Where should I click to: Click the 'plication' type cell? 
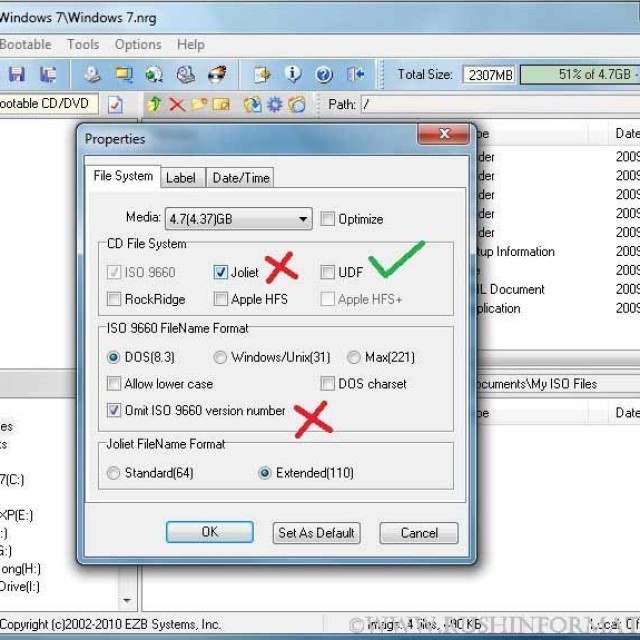498,308
